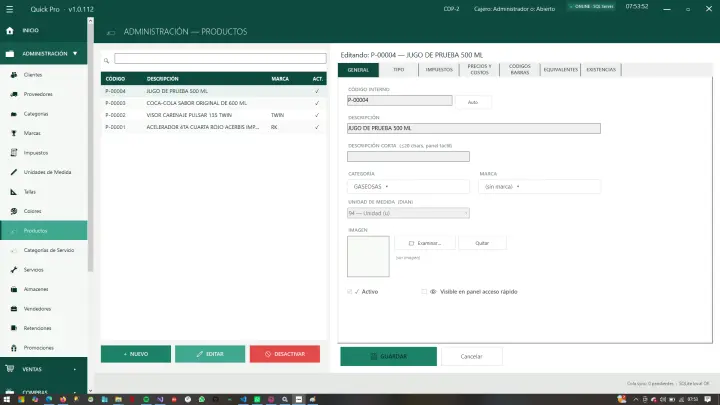Switch to the Impuestos tab

click(439, 70)
